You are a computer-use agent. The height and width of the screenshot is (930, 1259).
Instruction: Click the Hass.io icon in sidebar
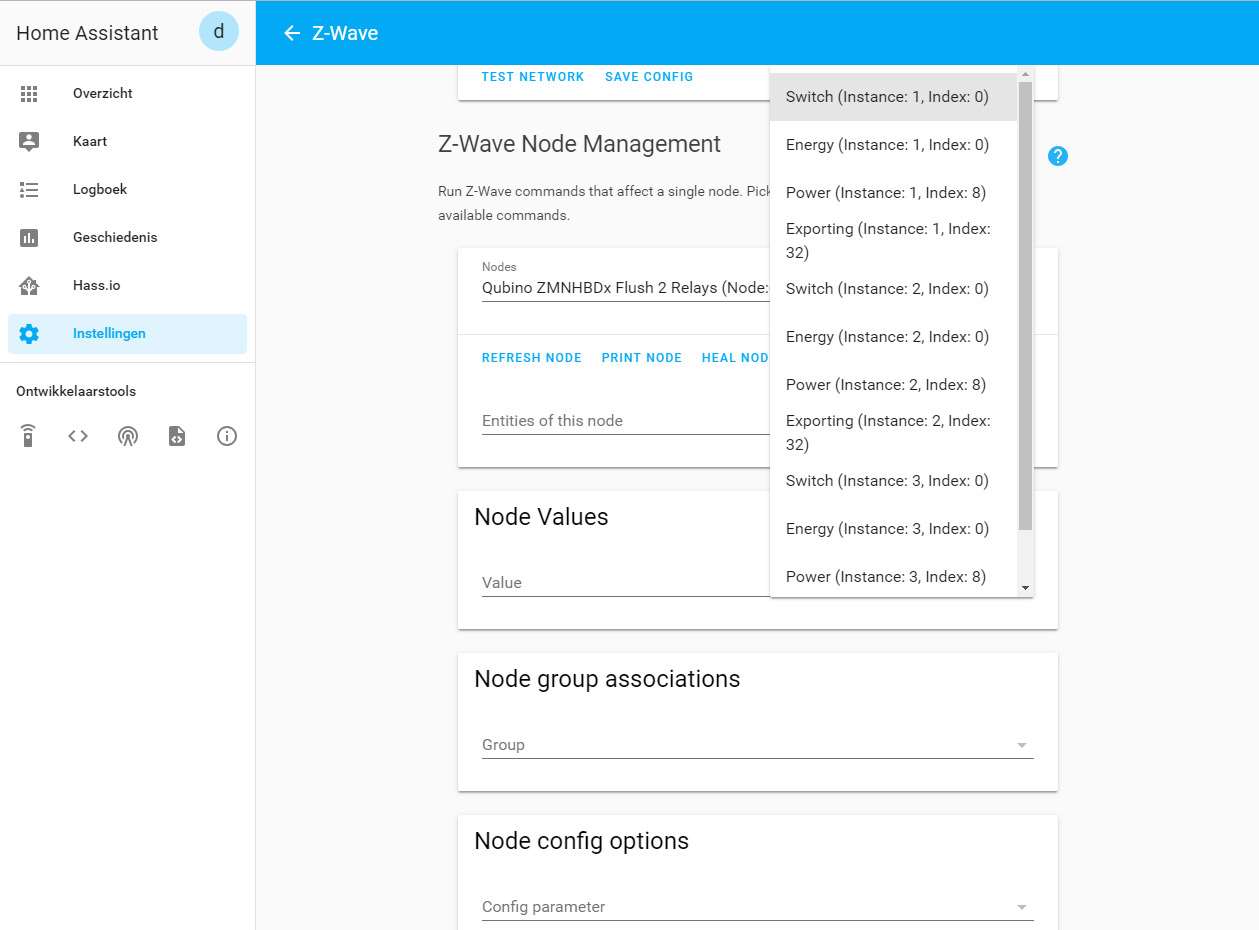(29, 286)
